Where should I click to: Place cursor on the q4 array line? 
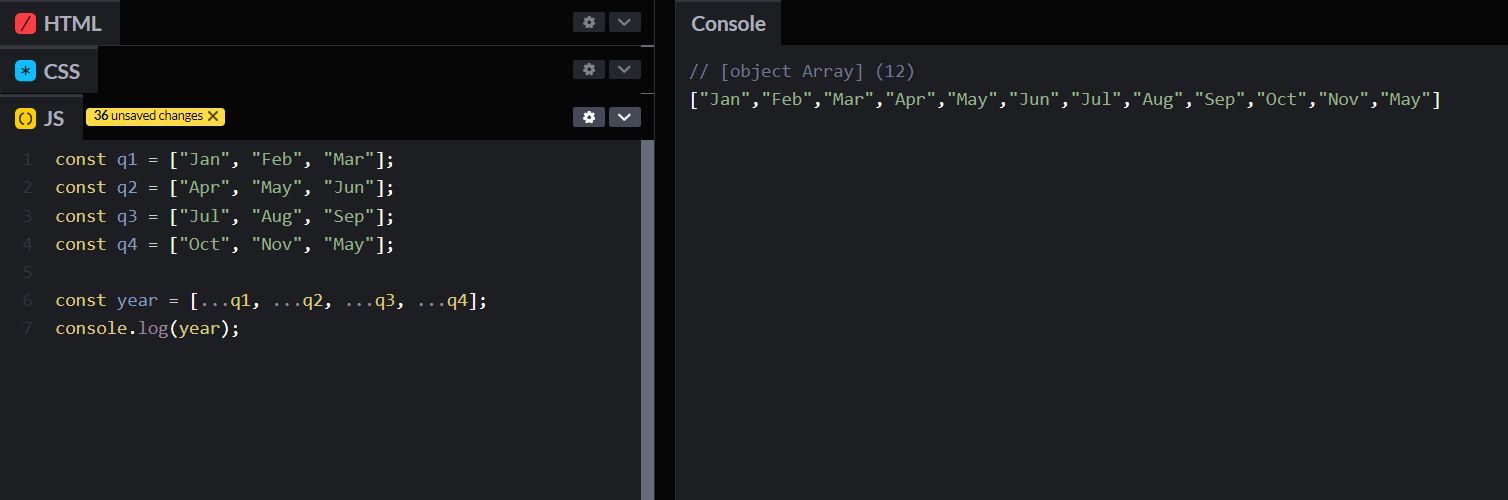click(x=225, y=244)
